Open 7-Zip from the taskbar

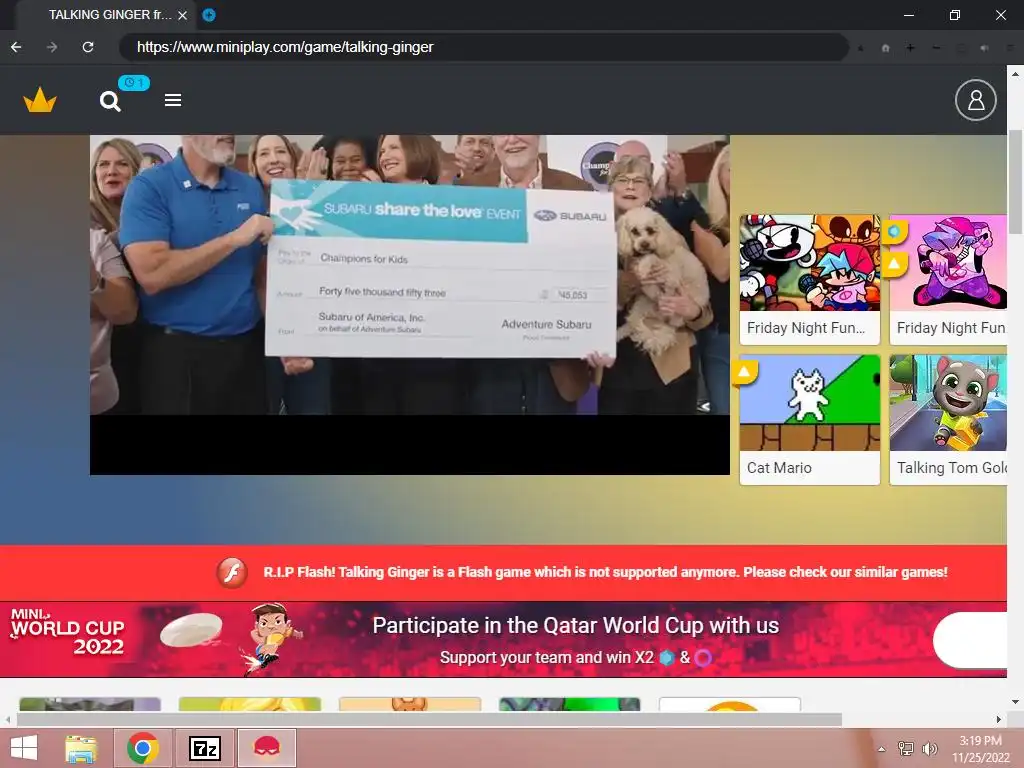click(x=204, y=748)
